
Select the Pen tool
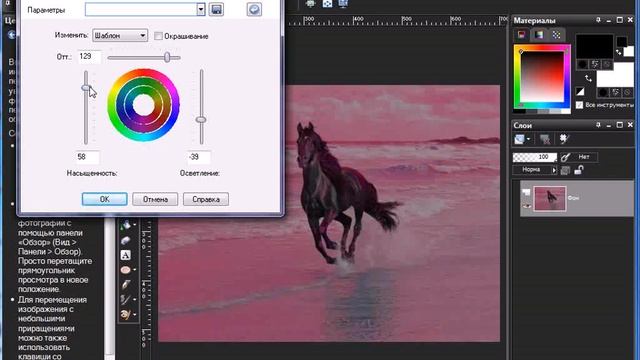[x=125, y=284]
